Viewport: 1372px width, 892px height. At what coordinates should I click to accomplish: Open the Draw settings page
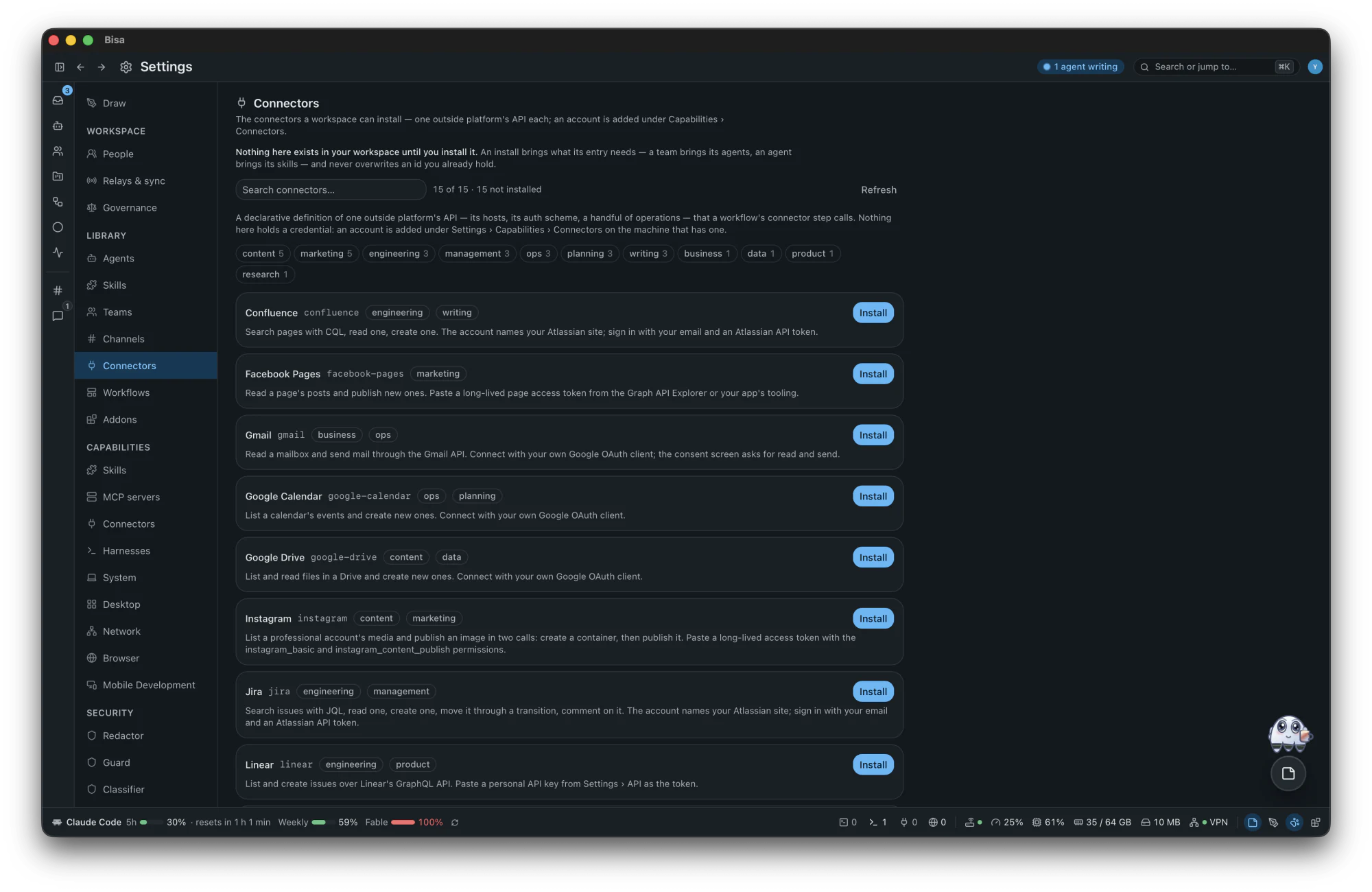145,103
